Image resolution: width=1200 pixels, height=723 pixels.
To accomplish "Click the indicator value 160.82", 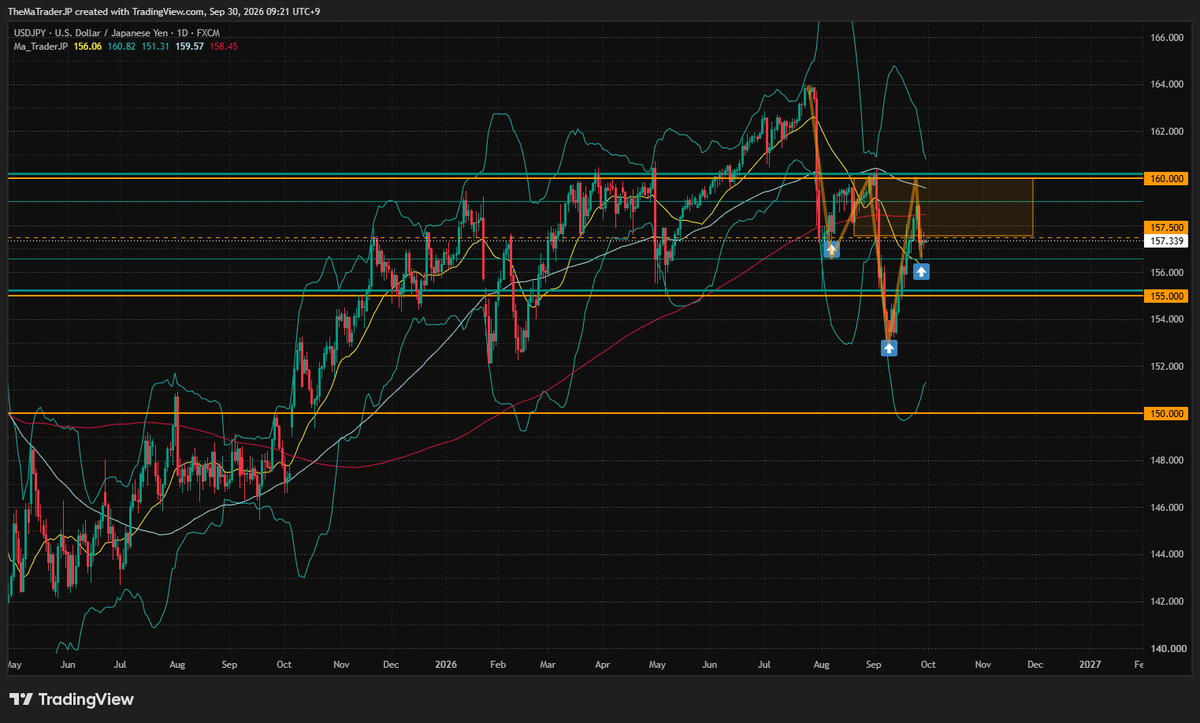I will click(x=122, y=46).
